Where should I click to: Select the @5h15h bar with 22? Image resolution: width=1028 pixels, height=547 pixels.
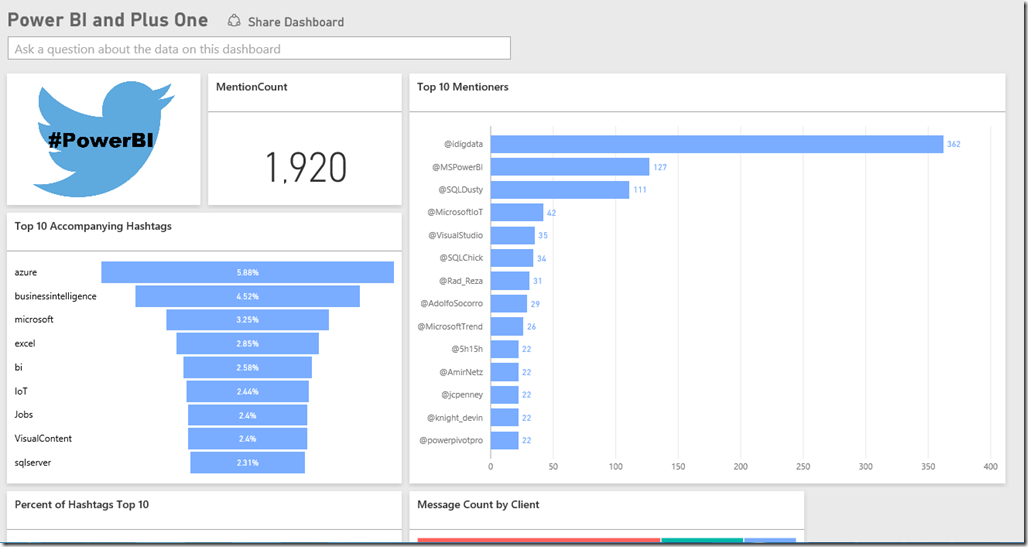tap(505, 349)
